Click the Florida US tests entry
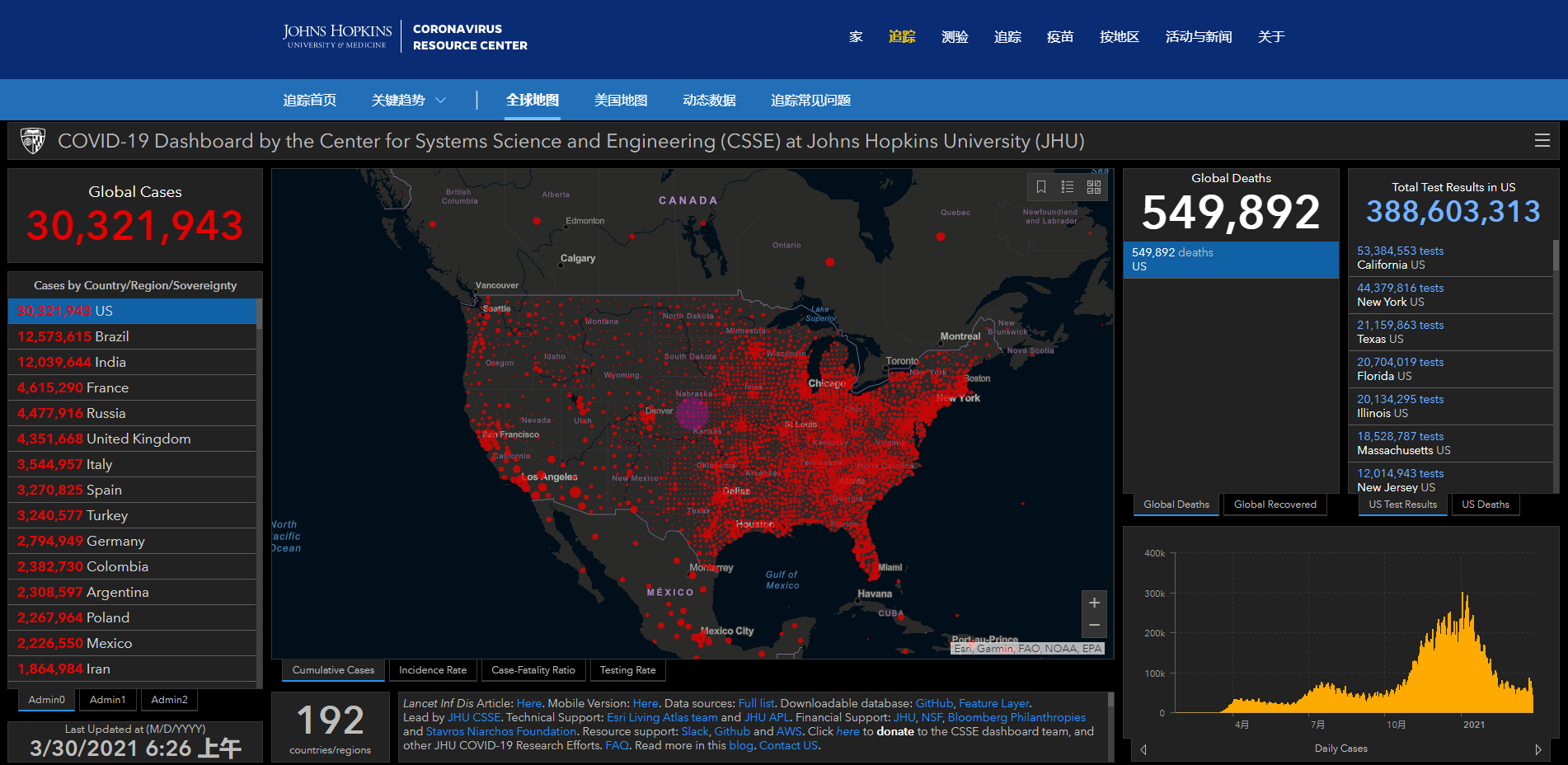This screenshot has height=765, width=1568. pyautogui.click(x=1450, y=369)
